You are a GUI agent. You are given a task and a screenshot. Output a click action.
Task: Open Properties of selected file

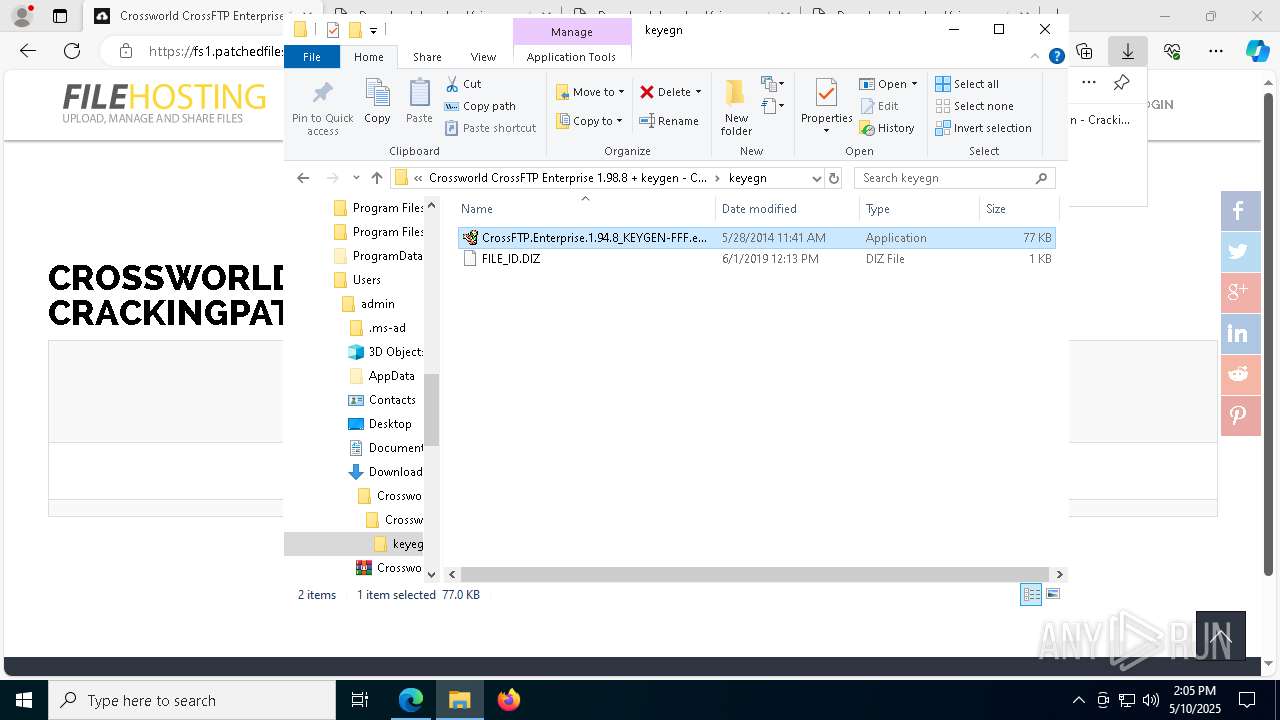click(826, 108)
